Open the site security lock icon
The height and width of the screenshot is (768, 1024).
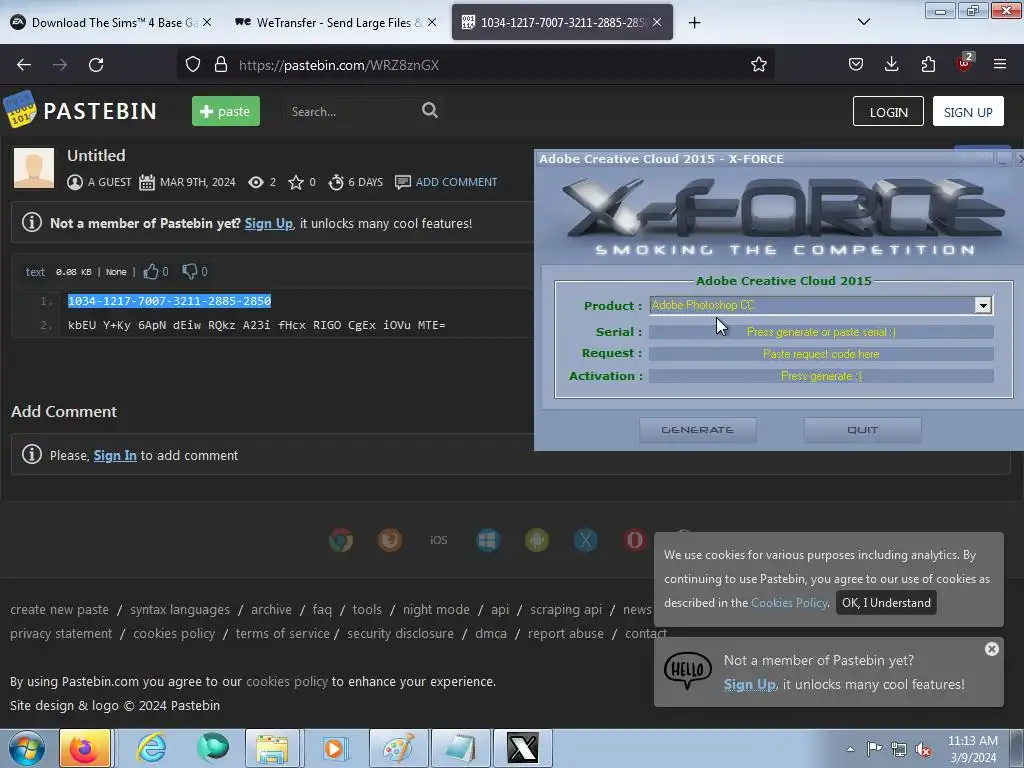(221, 65)
